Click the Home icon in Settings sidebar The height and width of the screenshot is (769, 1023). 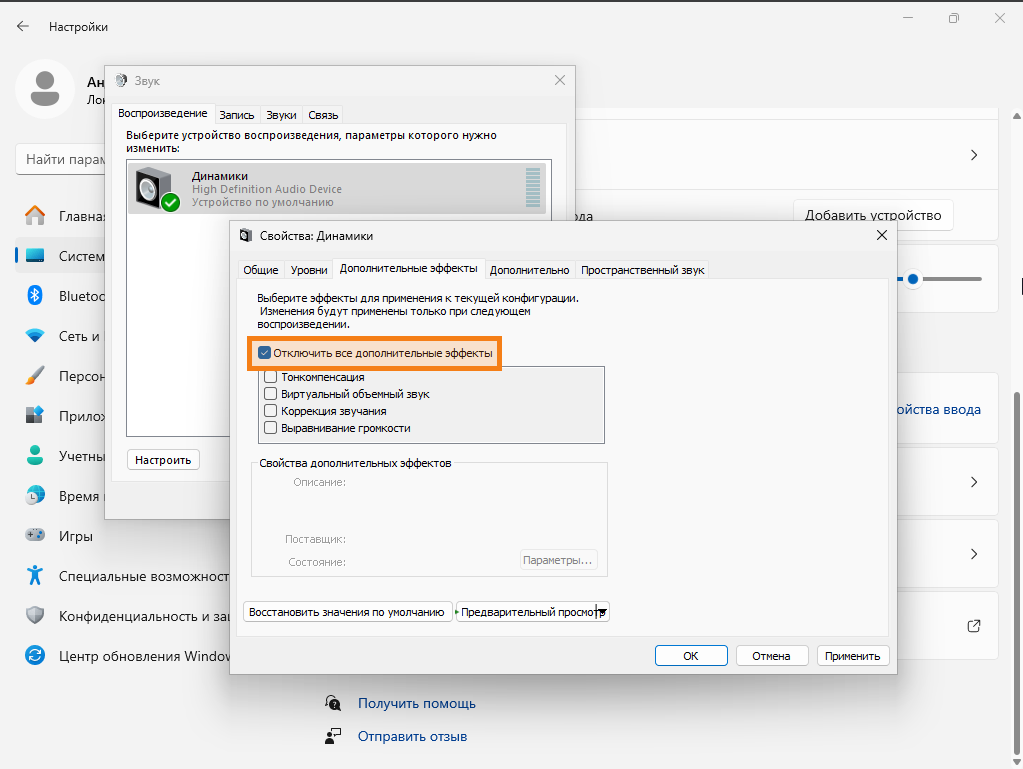pos(35,215)
